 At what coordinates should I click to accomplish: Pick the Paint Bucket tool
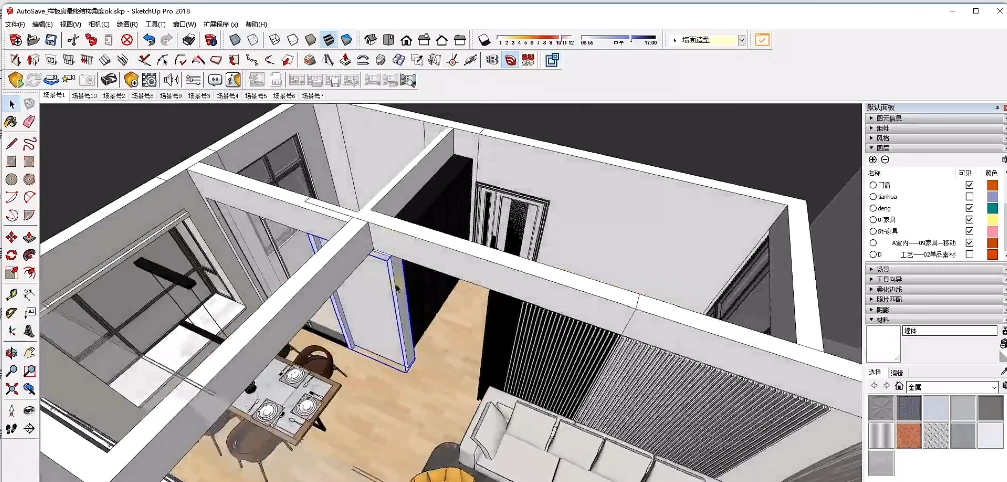(11, 121)
